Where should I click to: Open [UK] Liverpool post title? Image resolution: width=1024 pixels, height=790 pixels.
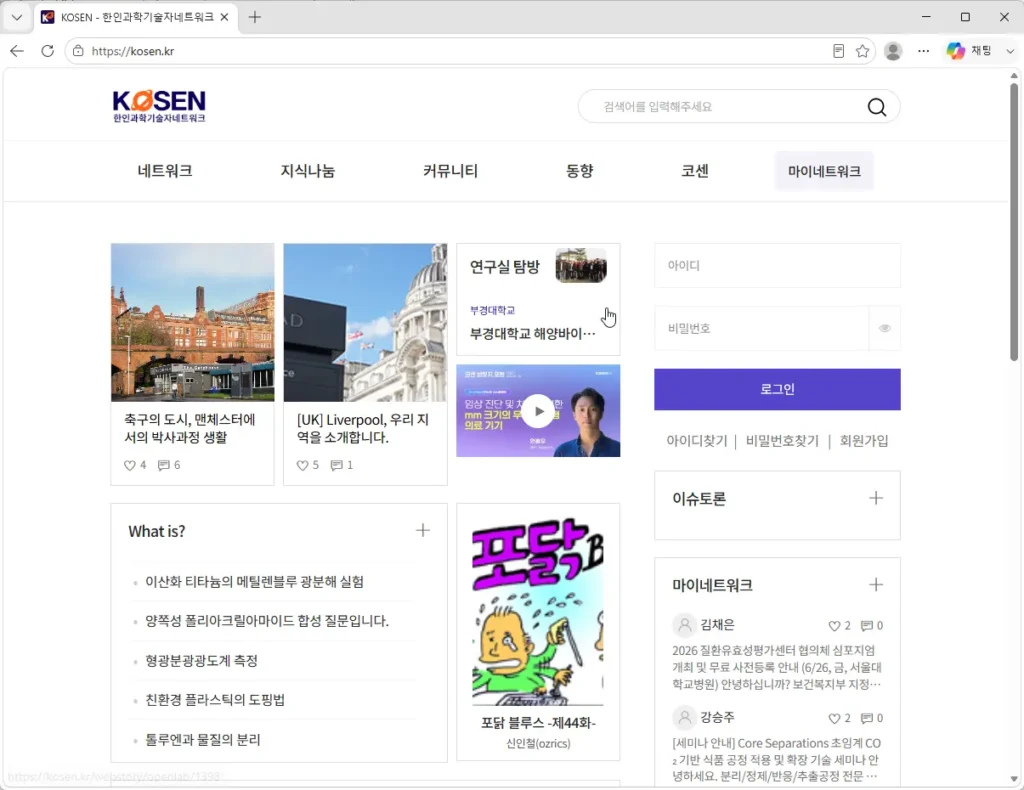(x=362, y=428)
